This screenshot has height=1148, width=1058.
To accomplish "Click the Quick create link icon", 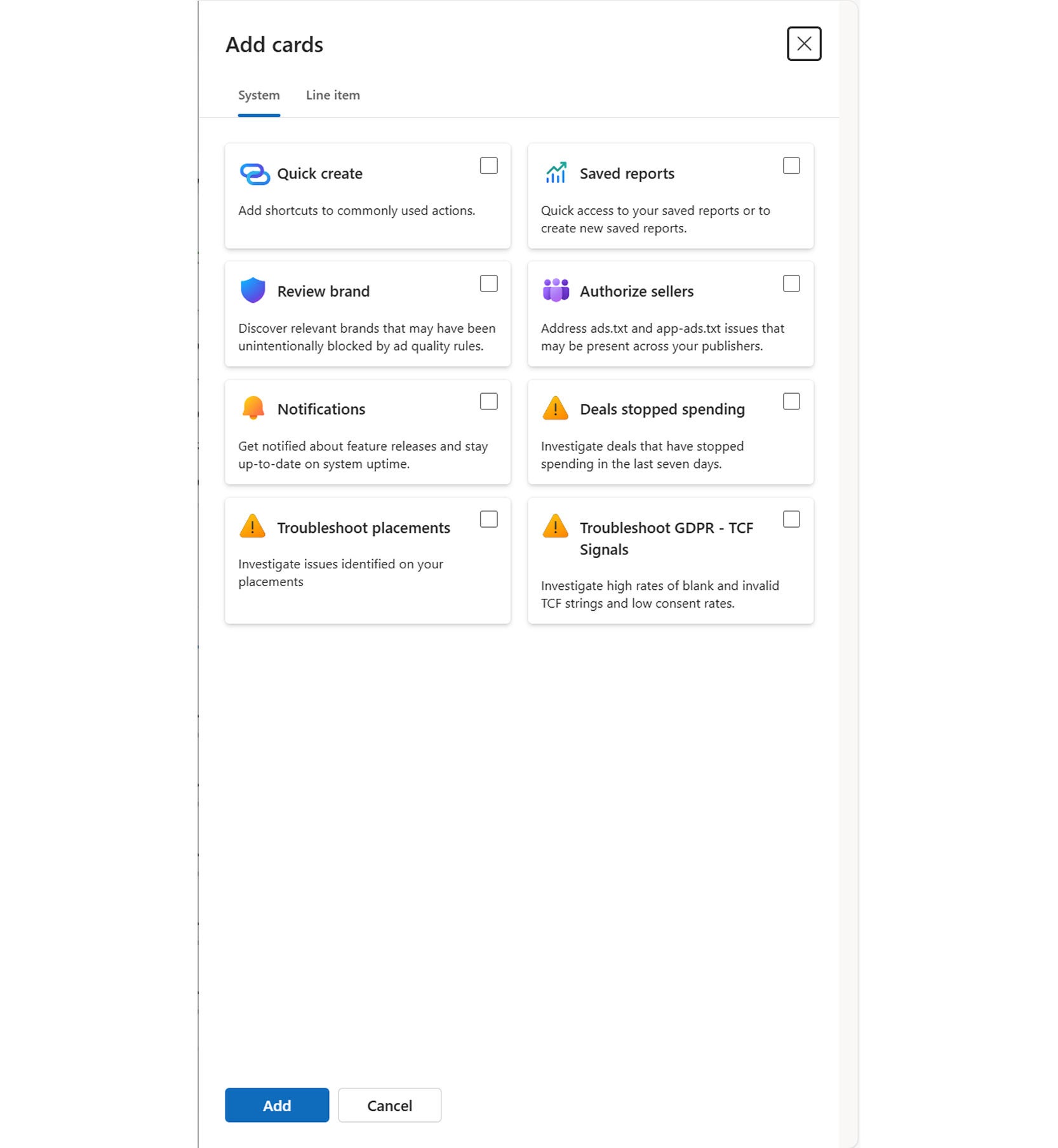I will click(253, 173).
